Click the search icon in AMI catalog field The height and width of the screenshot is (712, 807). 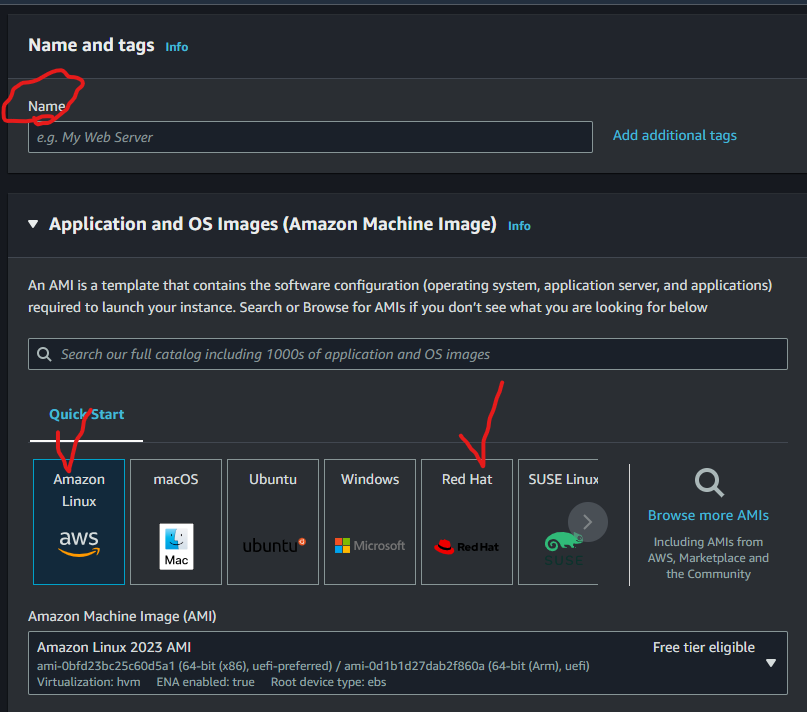pyautogui.click(x=44, y=354)
